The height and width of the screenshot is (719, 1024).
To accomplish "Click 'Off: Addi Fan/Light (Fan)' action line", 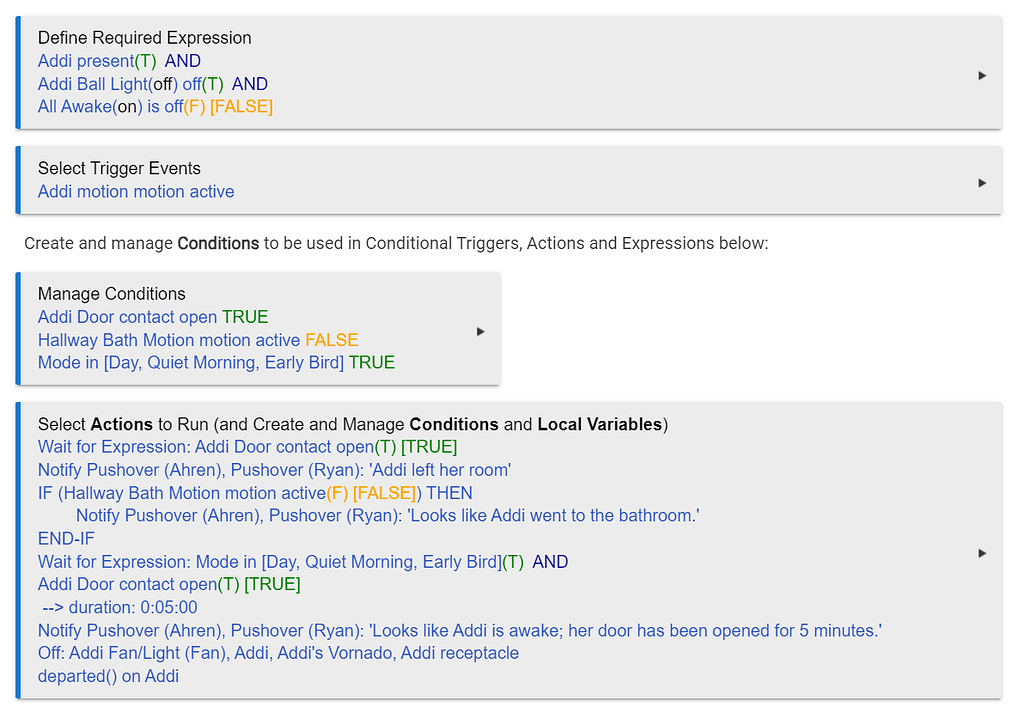I will coord(278,653).
